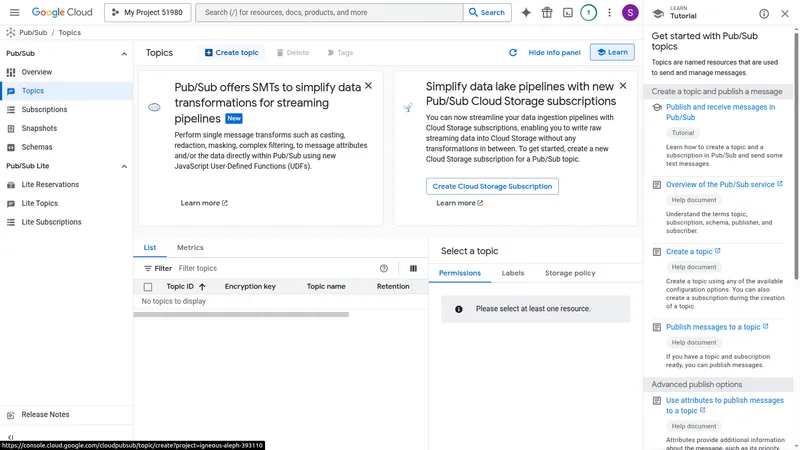Focus the Filter topics input
The image size is (800, 450).
276,268
